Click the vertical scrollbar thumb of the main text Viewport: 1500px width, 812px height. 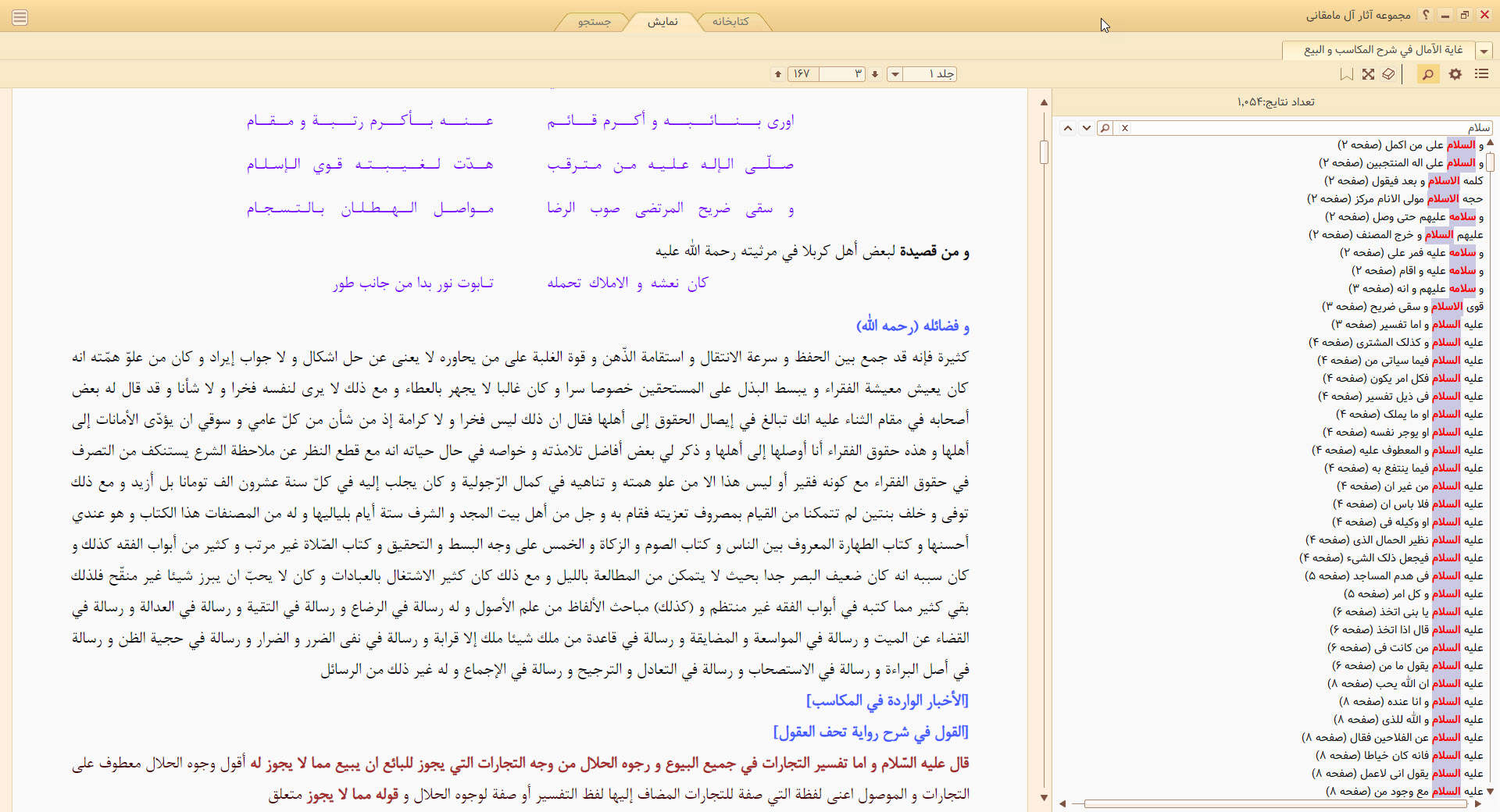tap(1044, 151)
